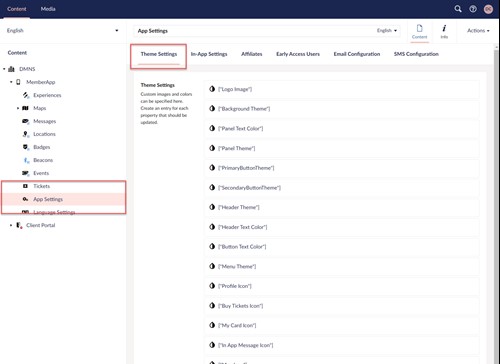Click the MemberApp phone icon

tap(18, 82)
